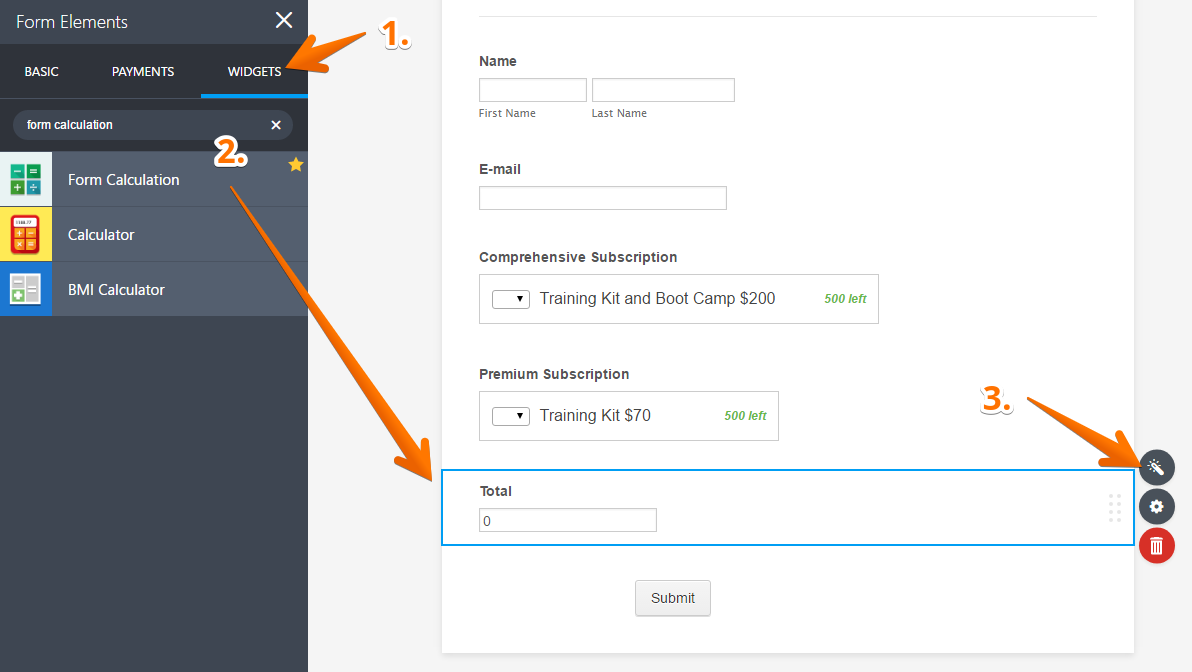This screenshot has width=1192, height=672.
Task: Open the widget wizard wand icon
Action: (1156, 467)
